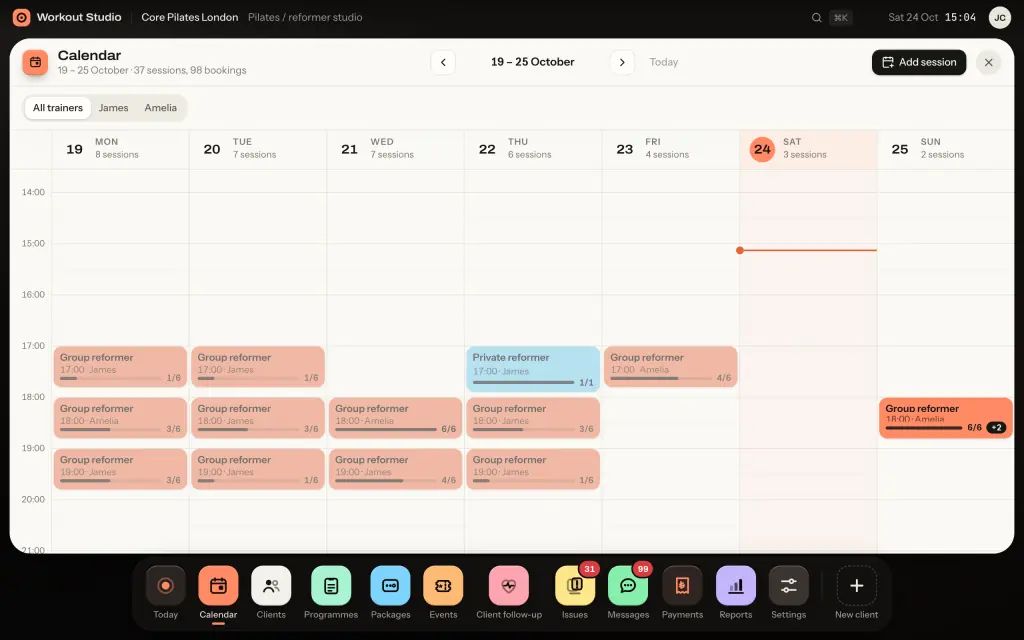Open Tuesday 18:00 Group reformer session
The image size is (1024, 640).
pos(258,418)
